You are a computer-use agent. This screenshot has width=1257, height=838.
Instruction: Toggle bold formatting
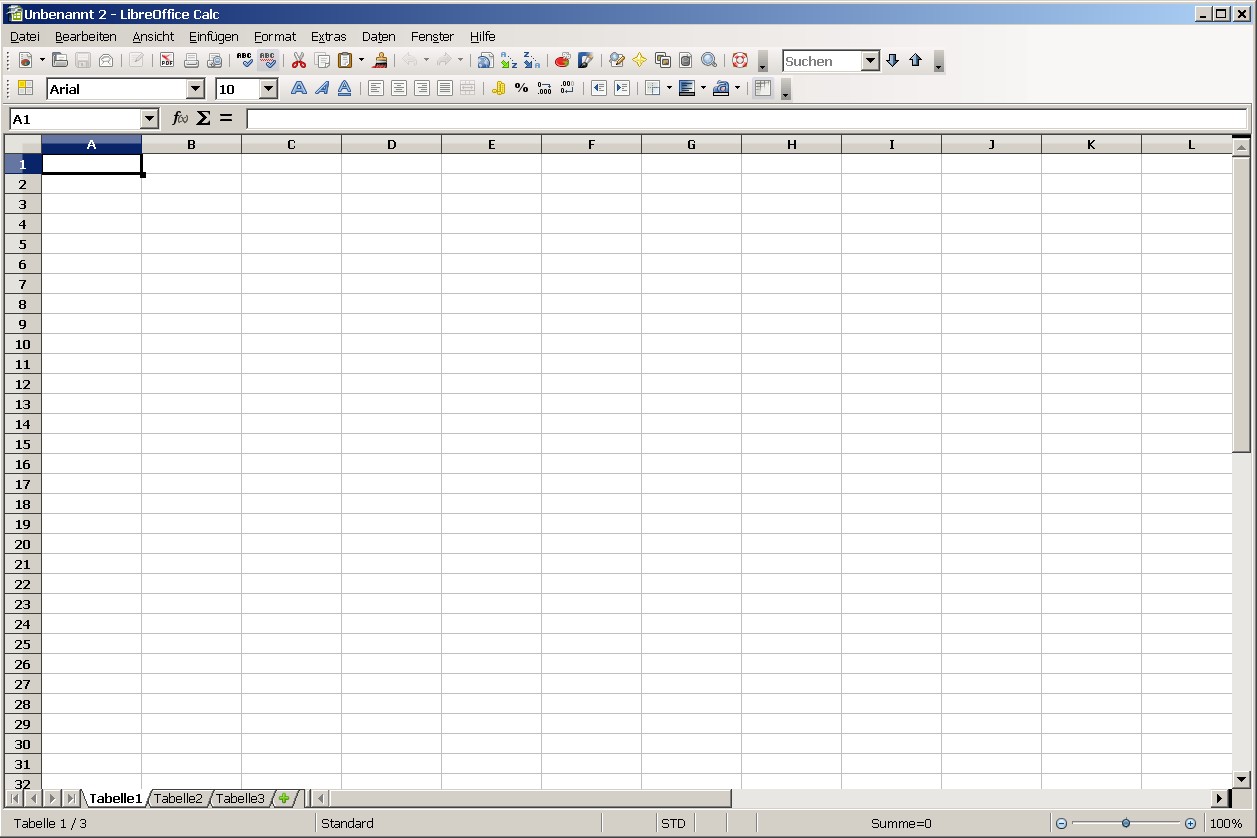(x=298, y=88)
